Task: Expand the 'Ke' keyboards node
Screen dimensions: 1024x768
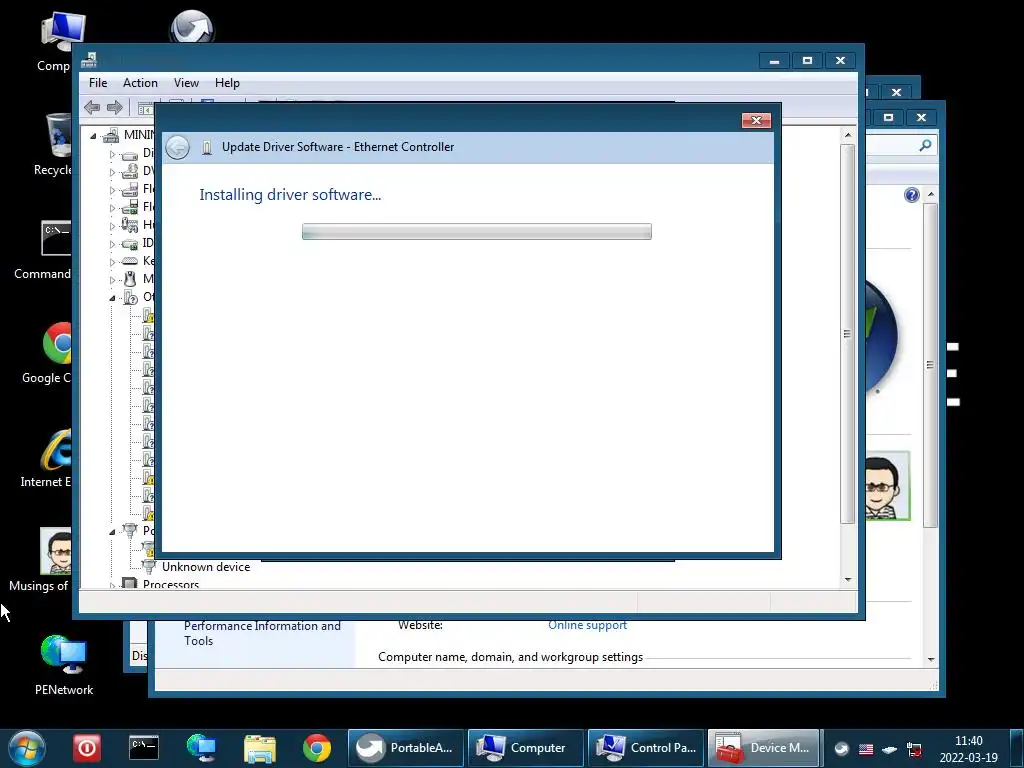Action: (112, 262)
